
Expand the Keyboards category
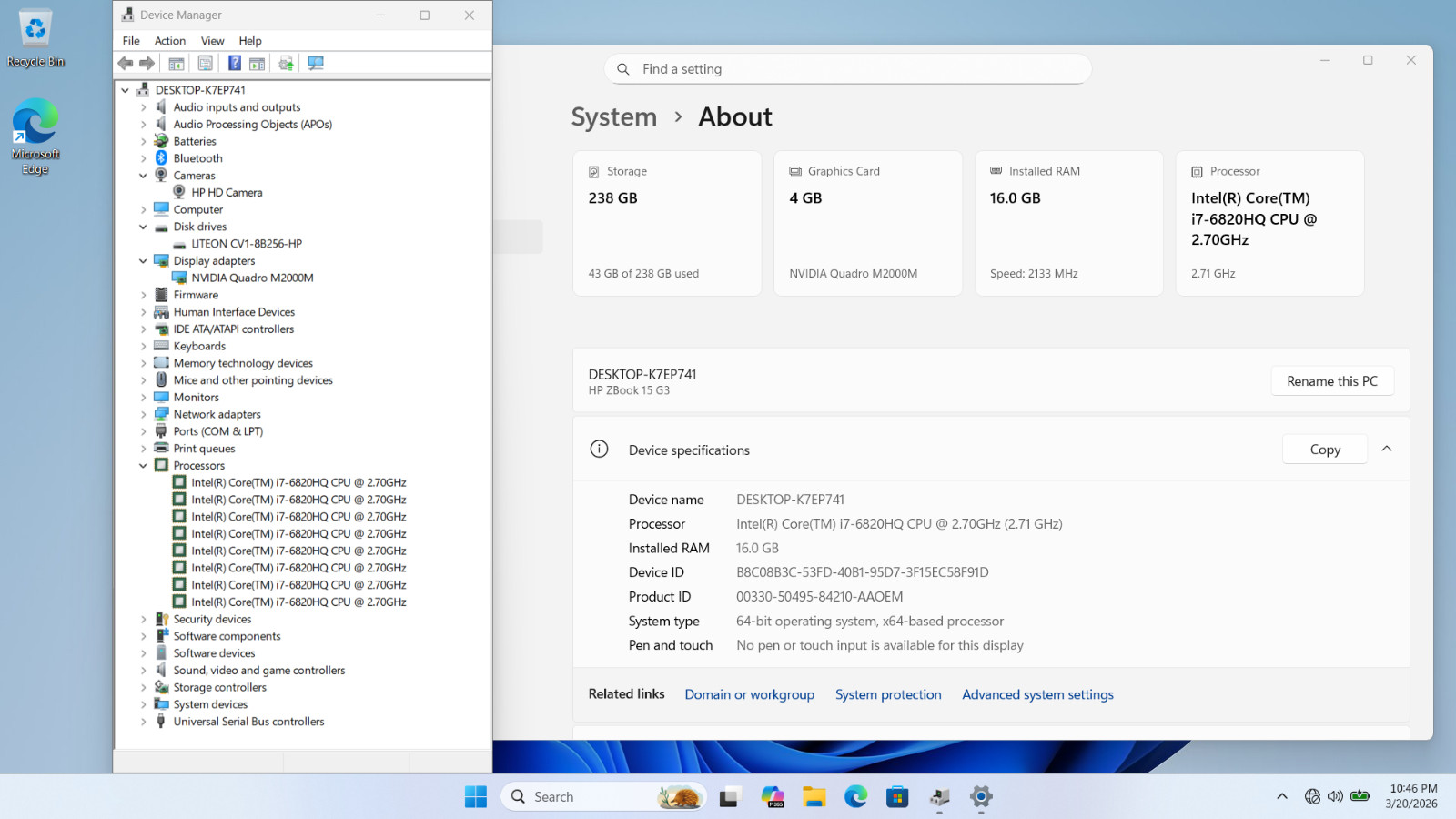point(143,347)
